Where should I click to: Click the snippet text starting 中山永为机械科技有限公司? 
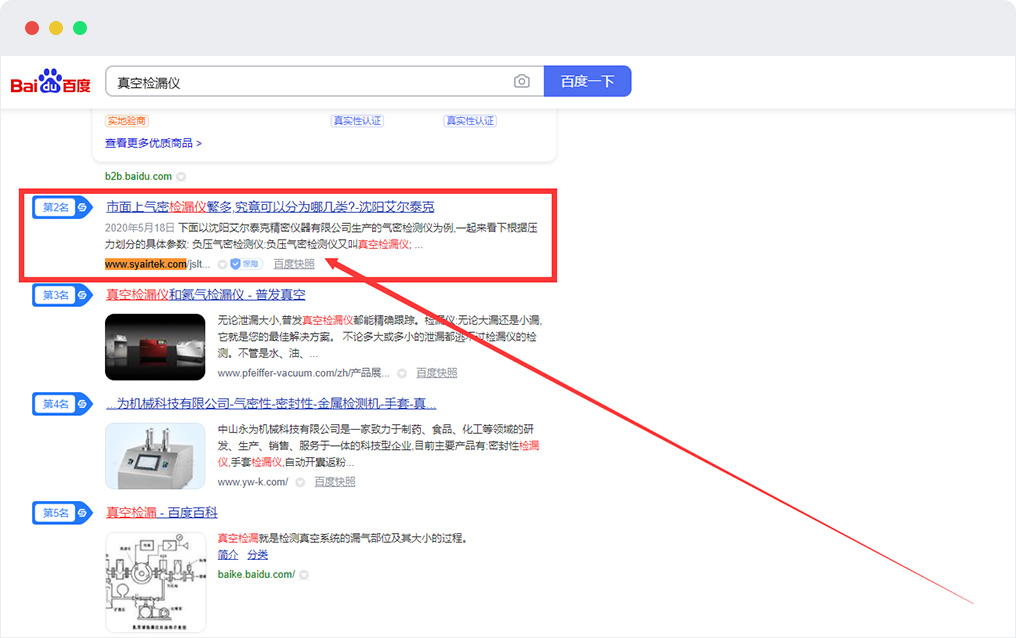(x=378, y=446)
